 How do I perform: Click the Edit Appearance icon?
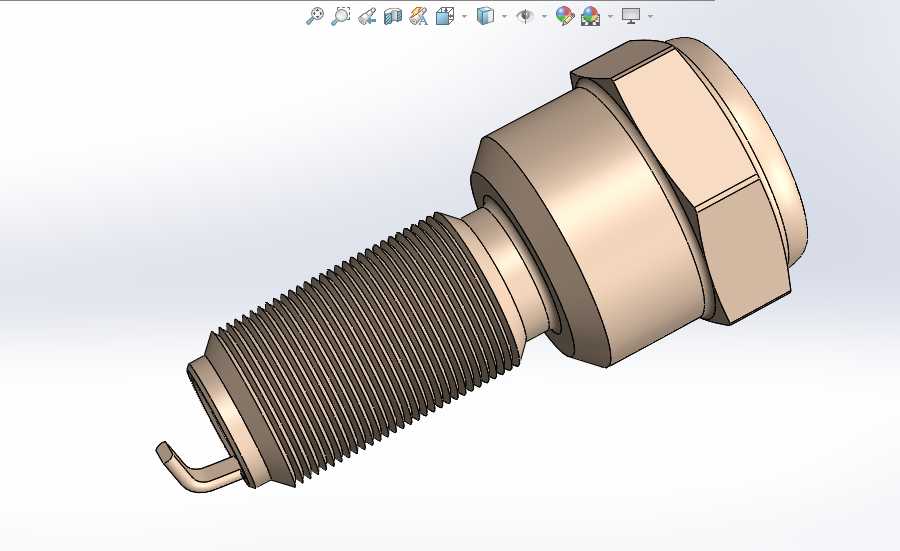pyautogui.click(x=565, y=16)
